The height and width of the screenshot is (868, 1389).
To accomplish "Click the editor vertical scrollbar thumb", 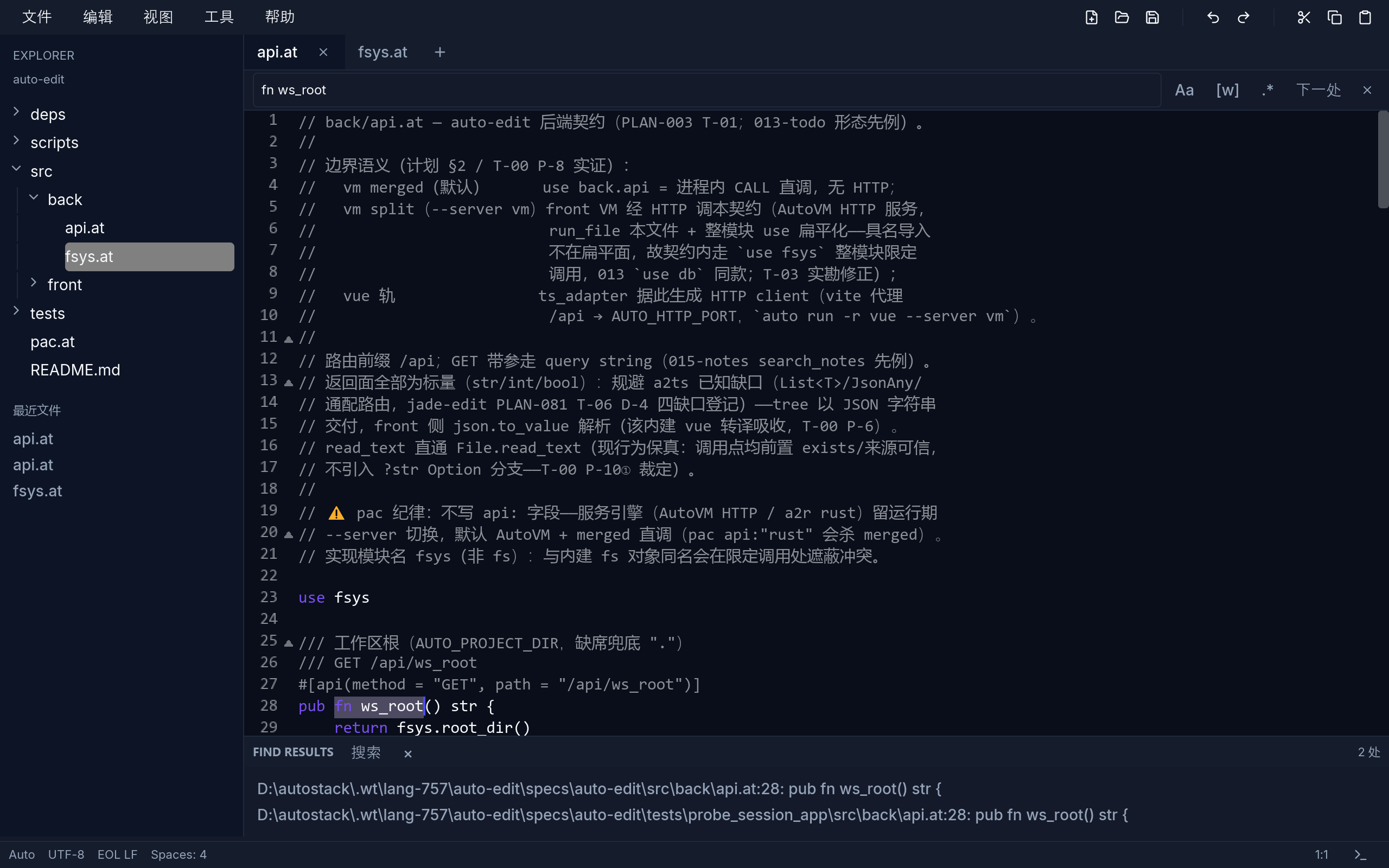I will (1382, 159).
